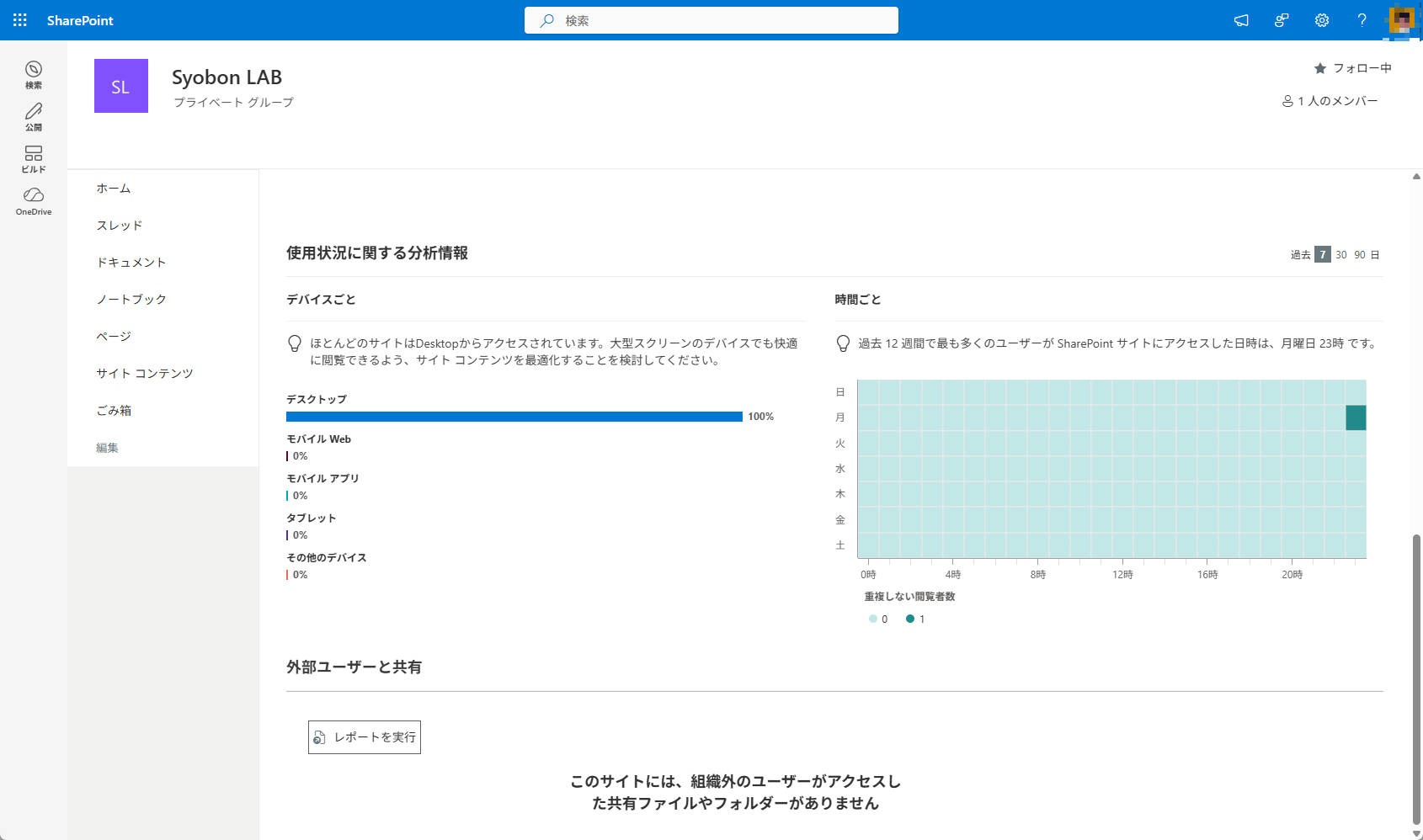
Task: Click the モバイル Web label
Action: point(318,439)
